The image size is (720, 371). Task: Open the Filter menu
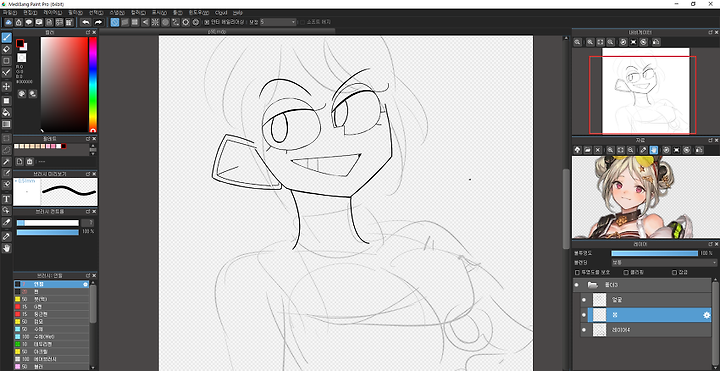(x=75, y=12)
